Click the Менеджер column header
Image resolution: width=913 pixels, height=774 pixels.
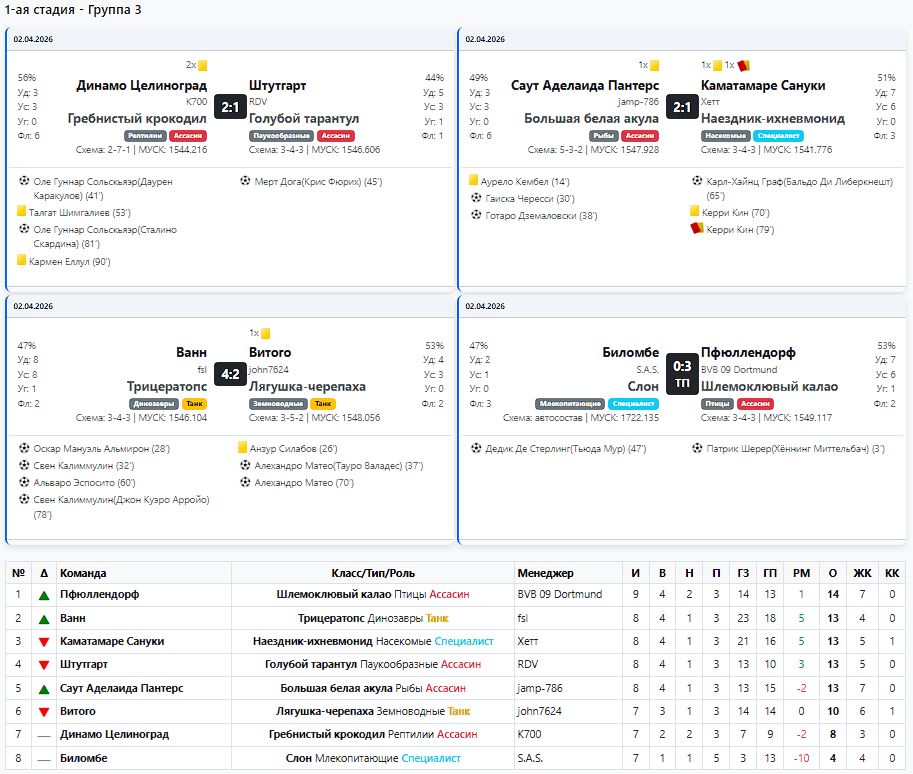point(546,573)
